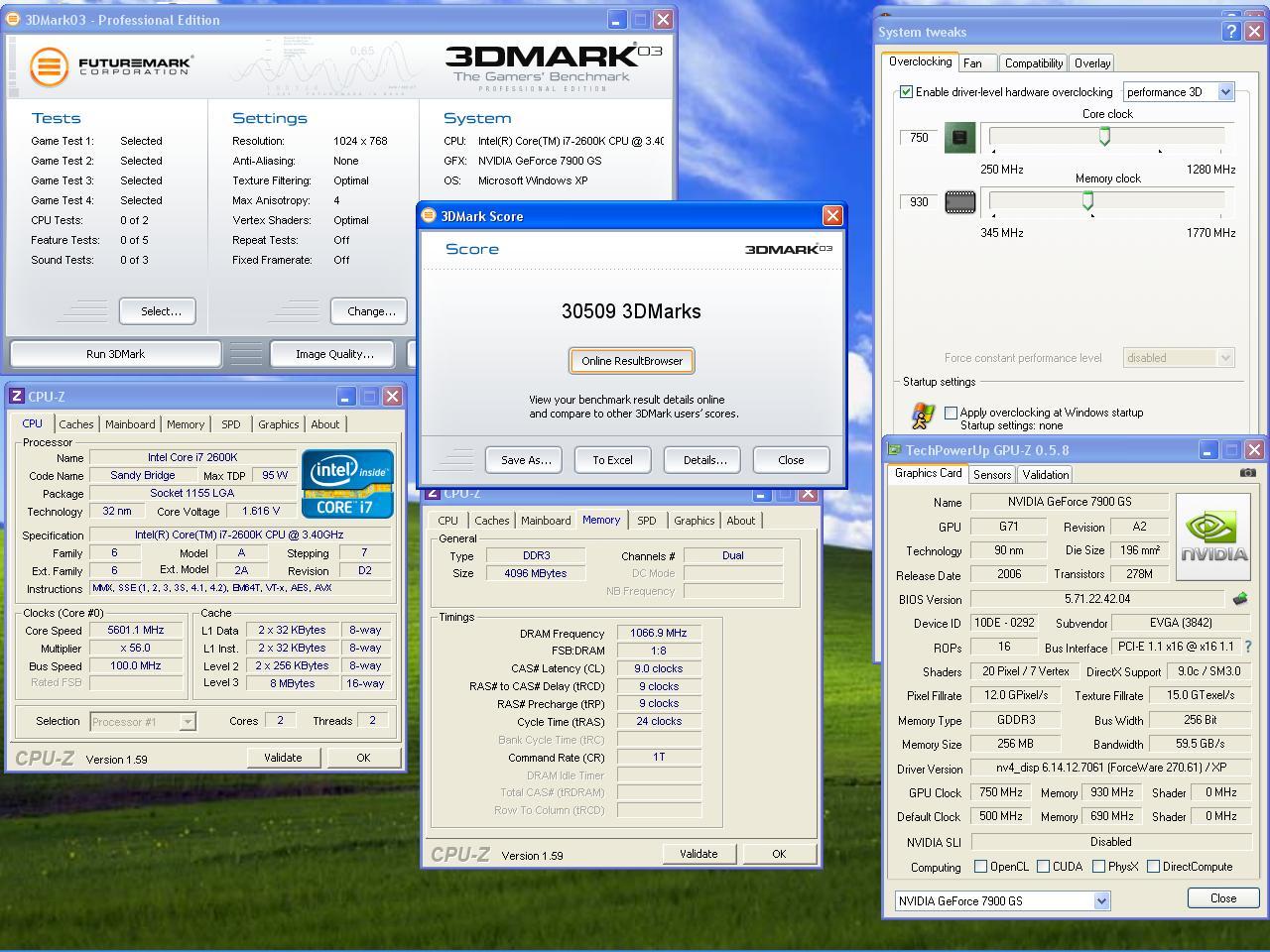Open the Overlay tab in System tweaks
Viewport: 1270px width, 952px height.
pyautogui.click(x=1091, y=62)
